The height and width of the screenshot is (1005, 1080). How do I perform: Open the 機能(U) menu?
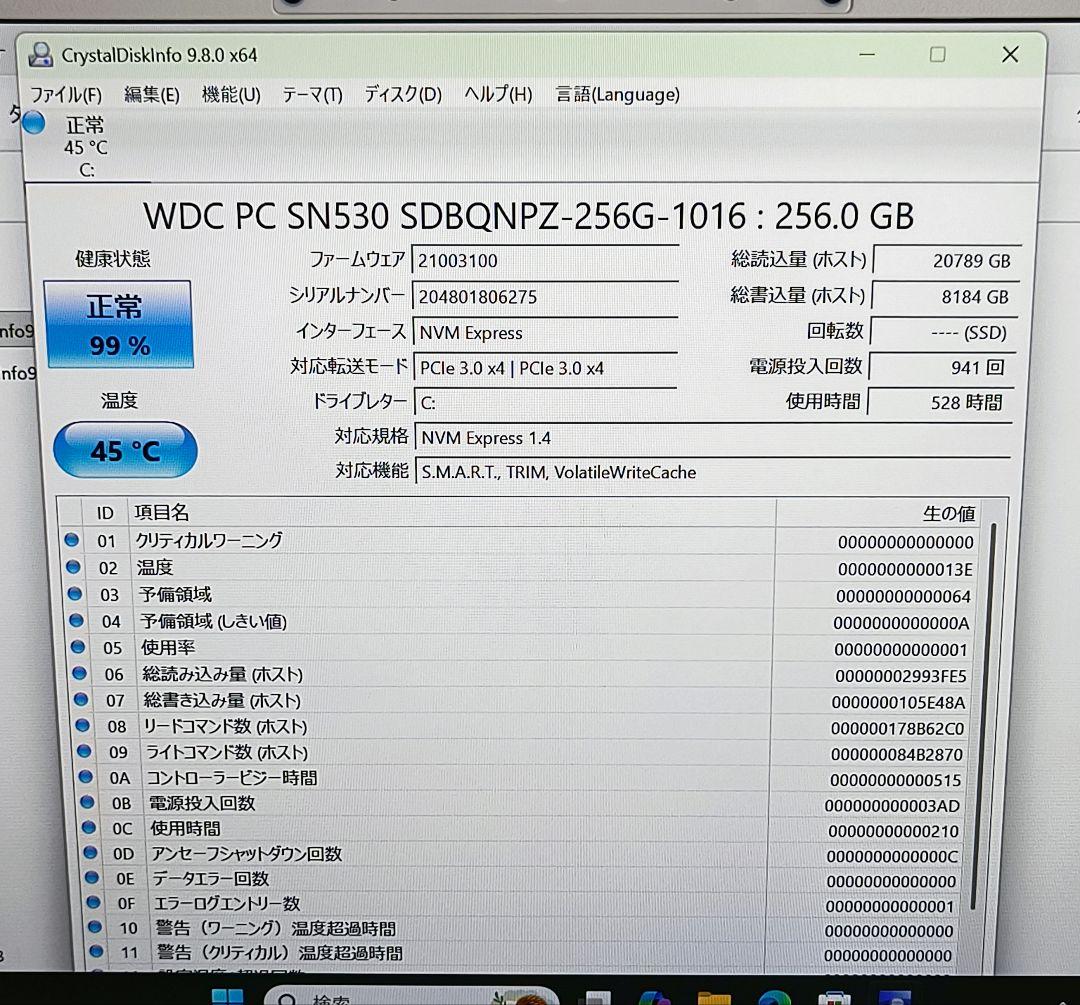point(231,94)
